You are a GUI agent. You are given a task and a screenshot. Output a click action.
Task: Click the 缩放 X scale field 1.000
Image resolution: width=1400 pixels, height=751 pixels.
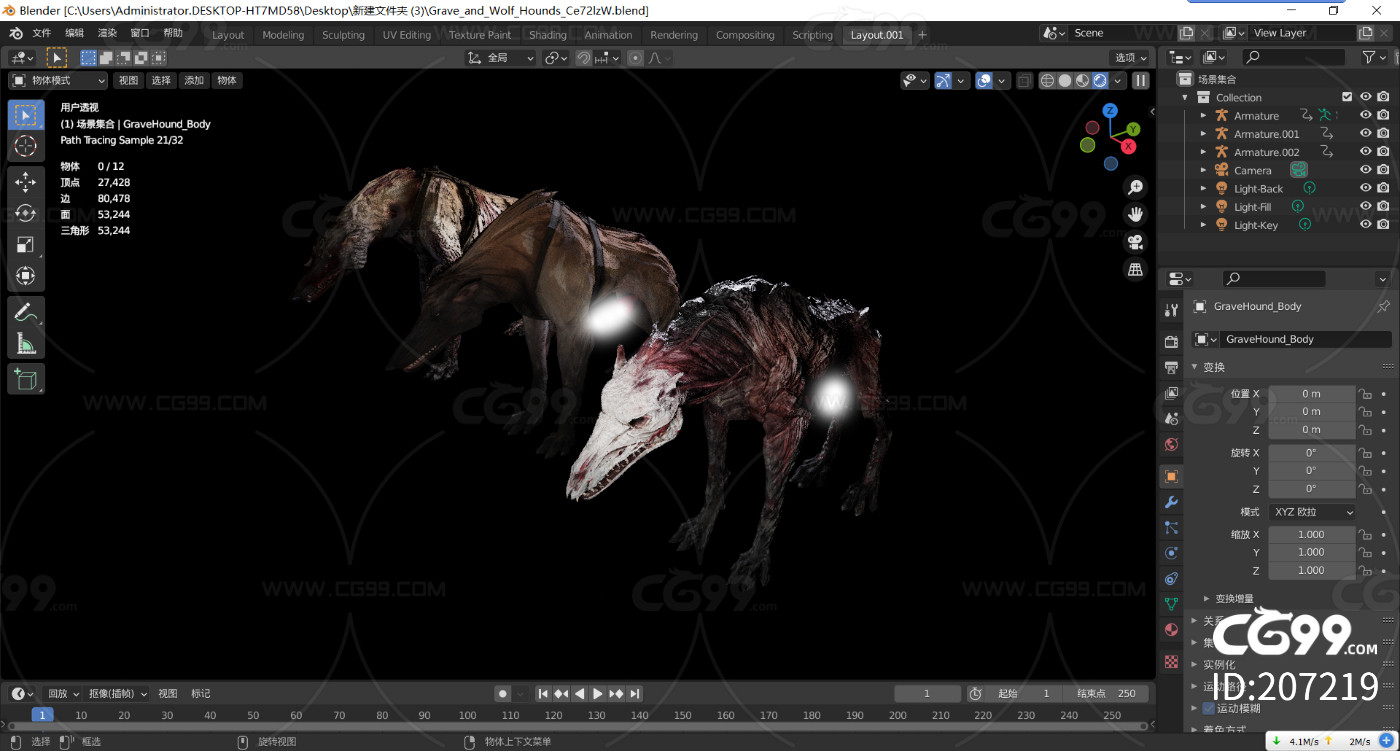tap(1312, 534)
